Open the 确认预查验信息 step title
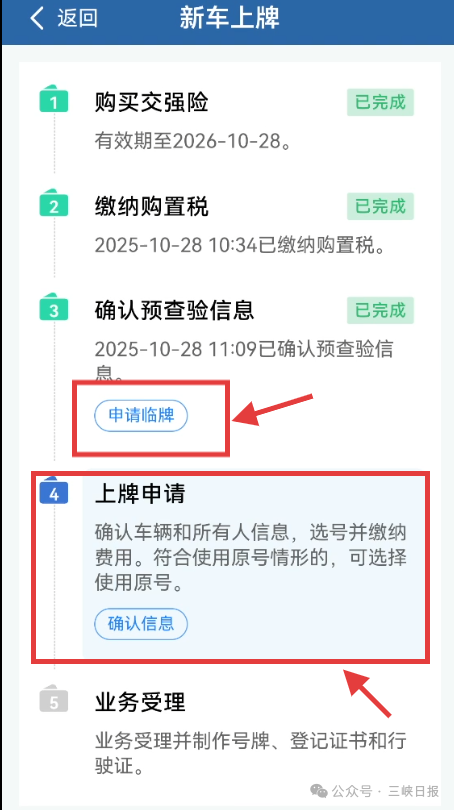Screen dimensions: 454x810 [x=175, y=310]
